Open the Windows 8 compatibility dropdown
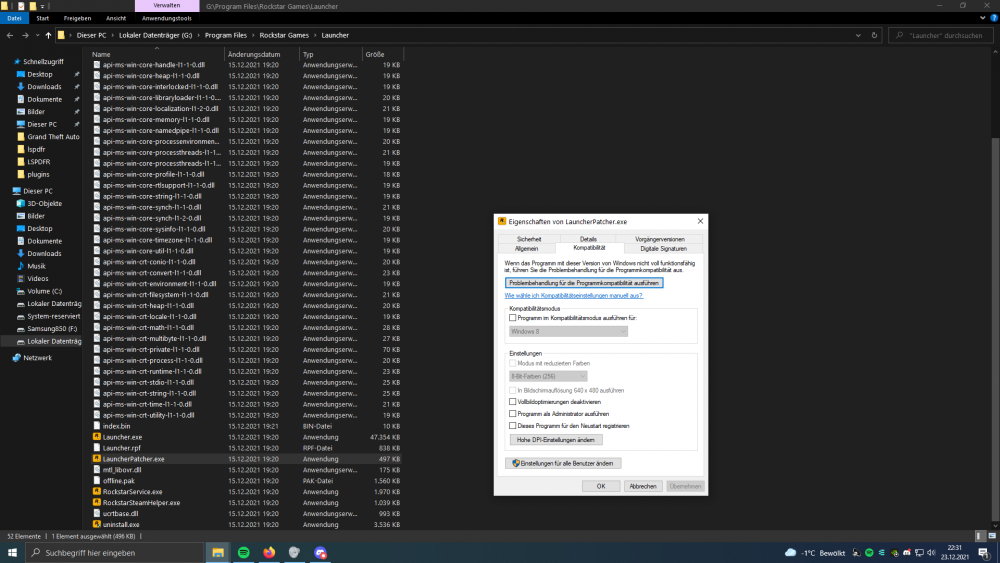The image size is (1000, 563). click(568, 332)
